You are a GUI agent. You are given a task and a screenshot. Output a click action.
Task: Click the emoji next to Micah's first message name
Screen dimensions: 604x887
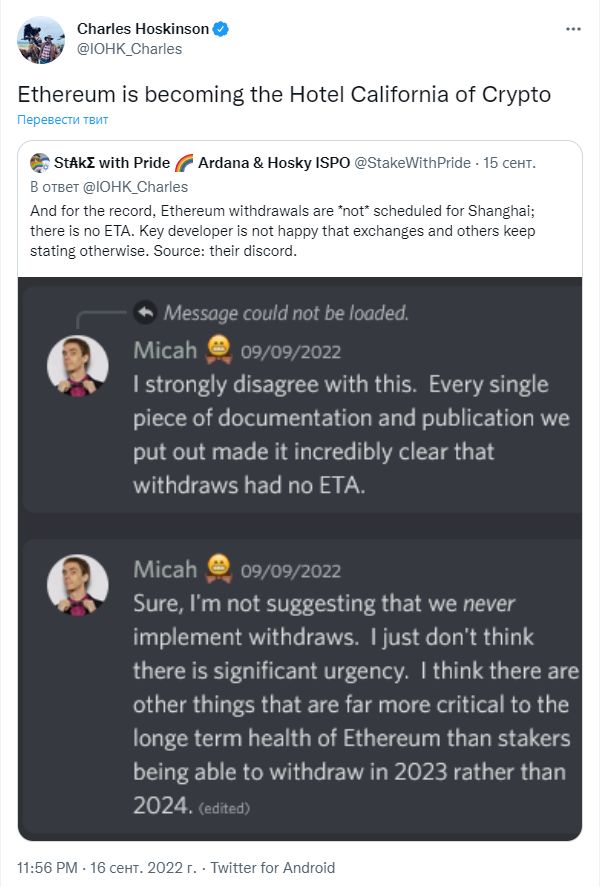click(218, 350)
